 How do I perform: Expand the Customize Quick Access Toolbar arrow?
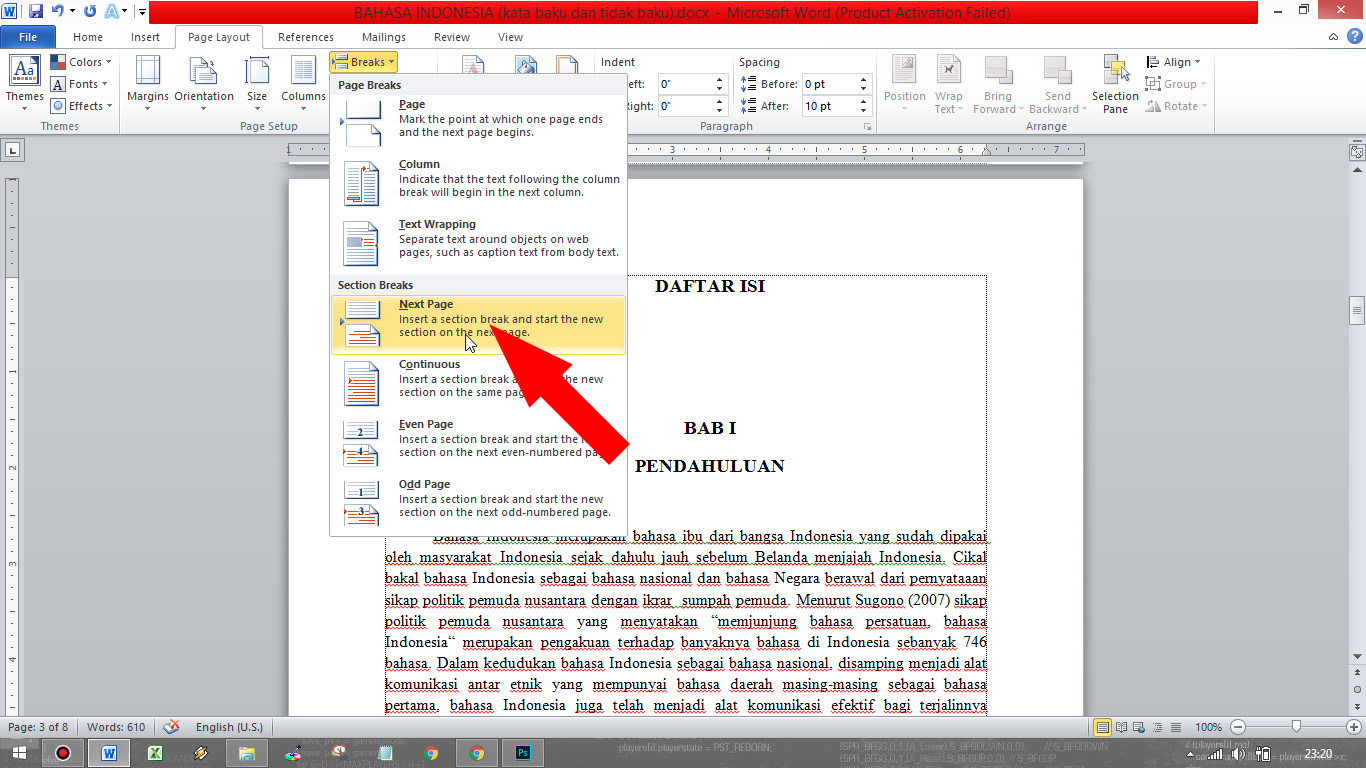click(x=142, y=12)
